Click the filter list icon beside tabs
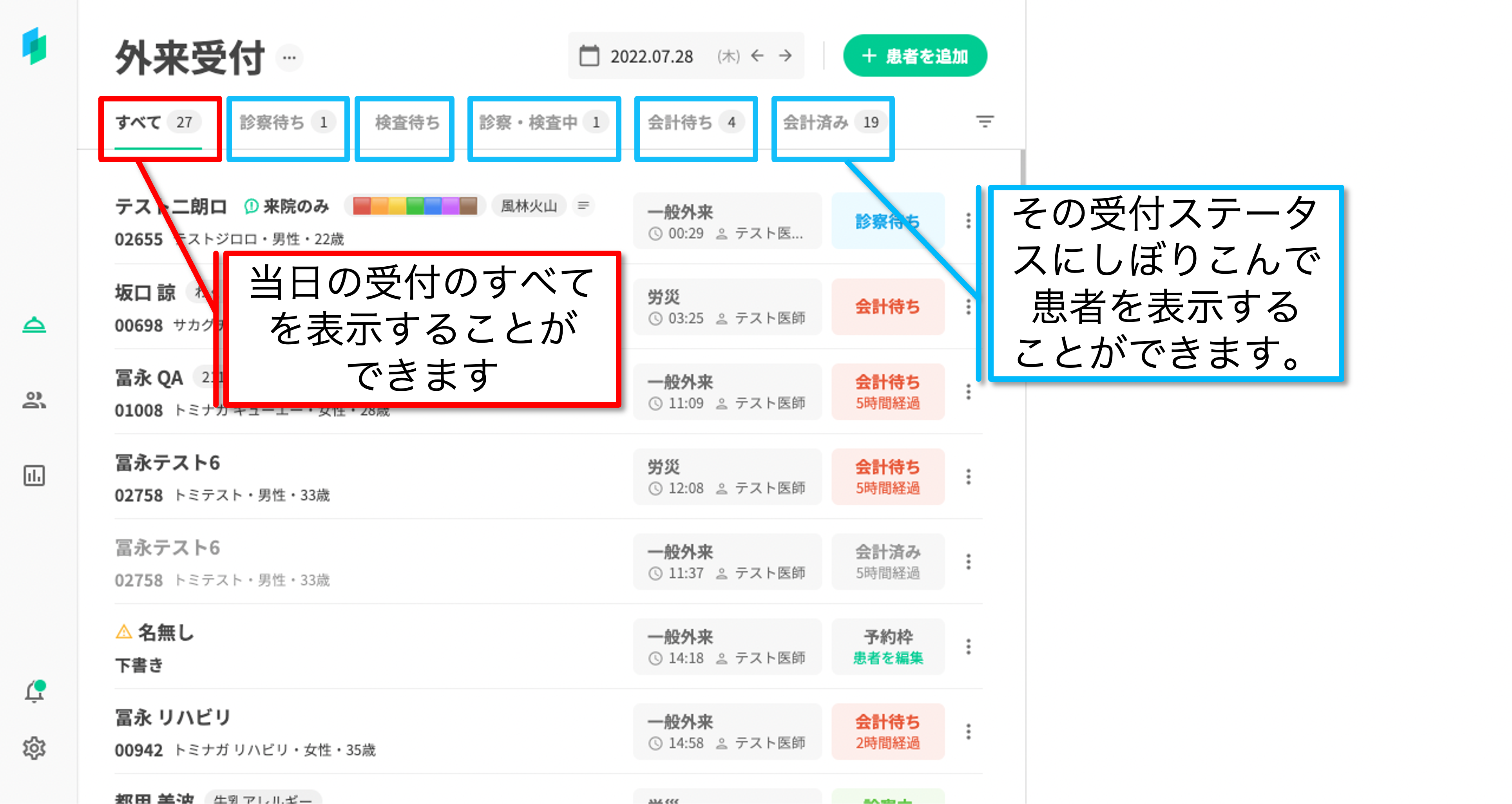Image resolution: width=1512 pixels, height=804 pixels. [x=984, y=121]
